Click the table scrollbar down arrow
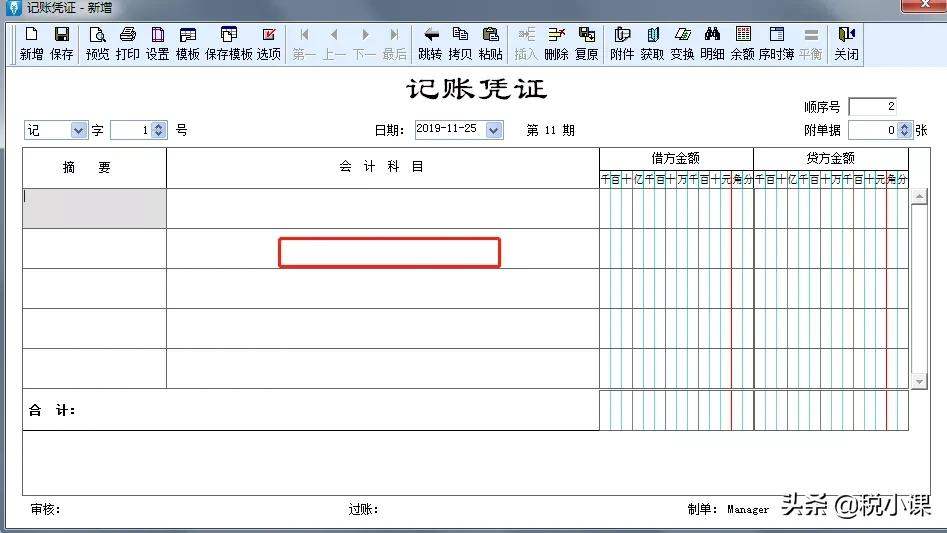 click(x=919, y=381)
